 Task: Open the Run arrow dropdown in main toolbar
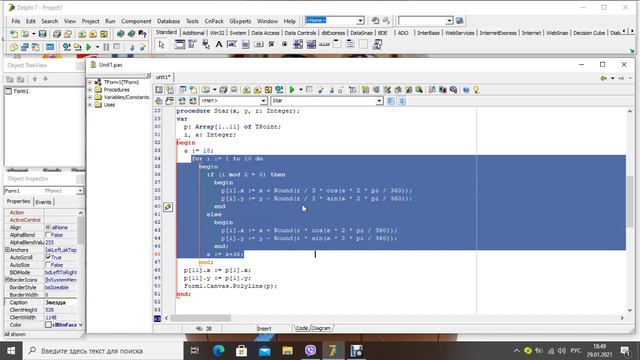[x=97, y=47]
